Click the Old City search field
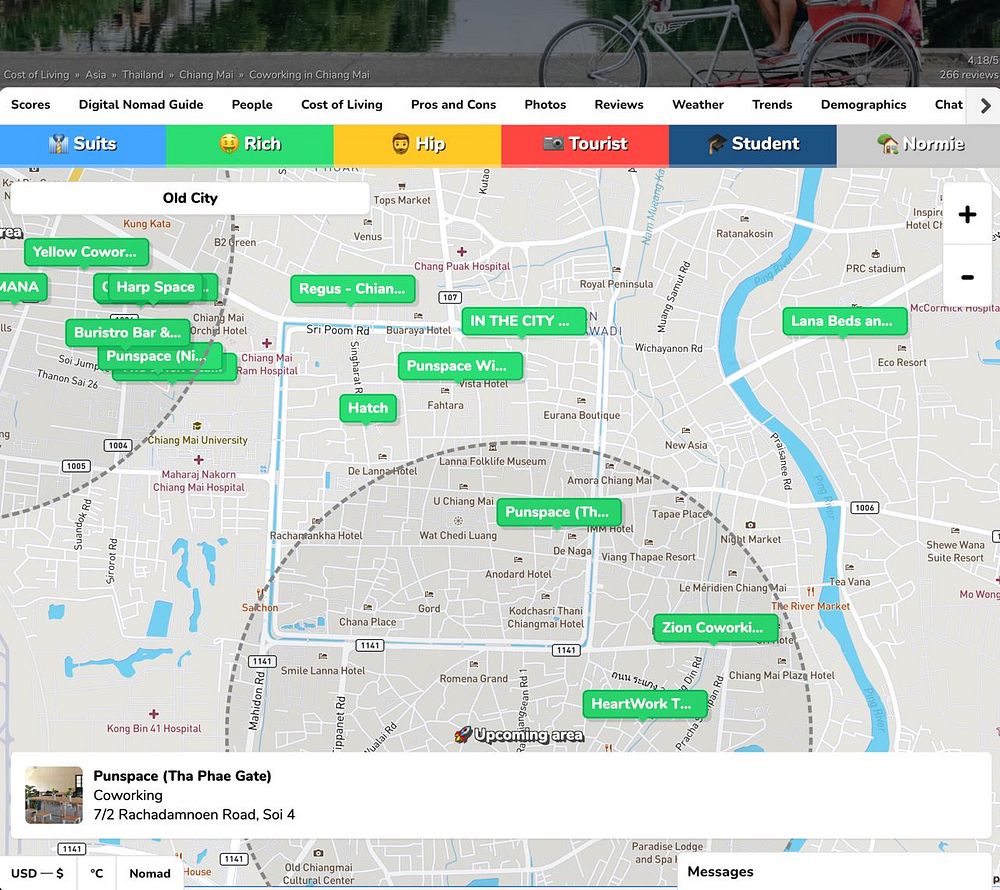 point(190,198)
